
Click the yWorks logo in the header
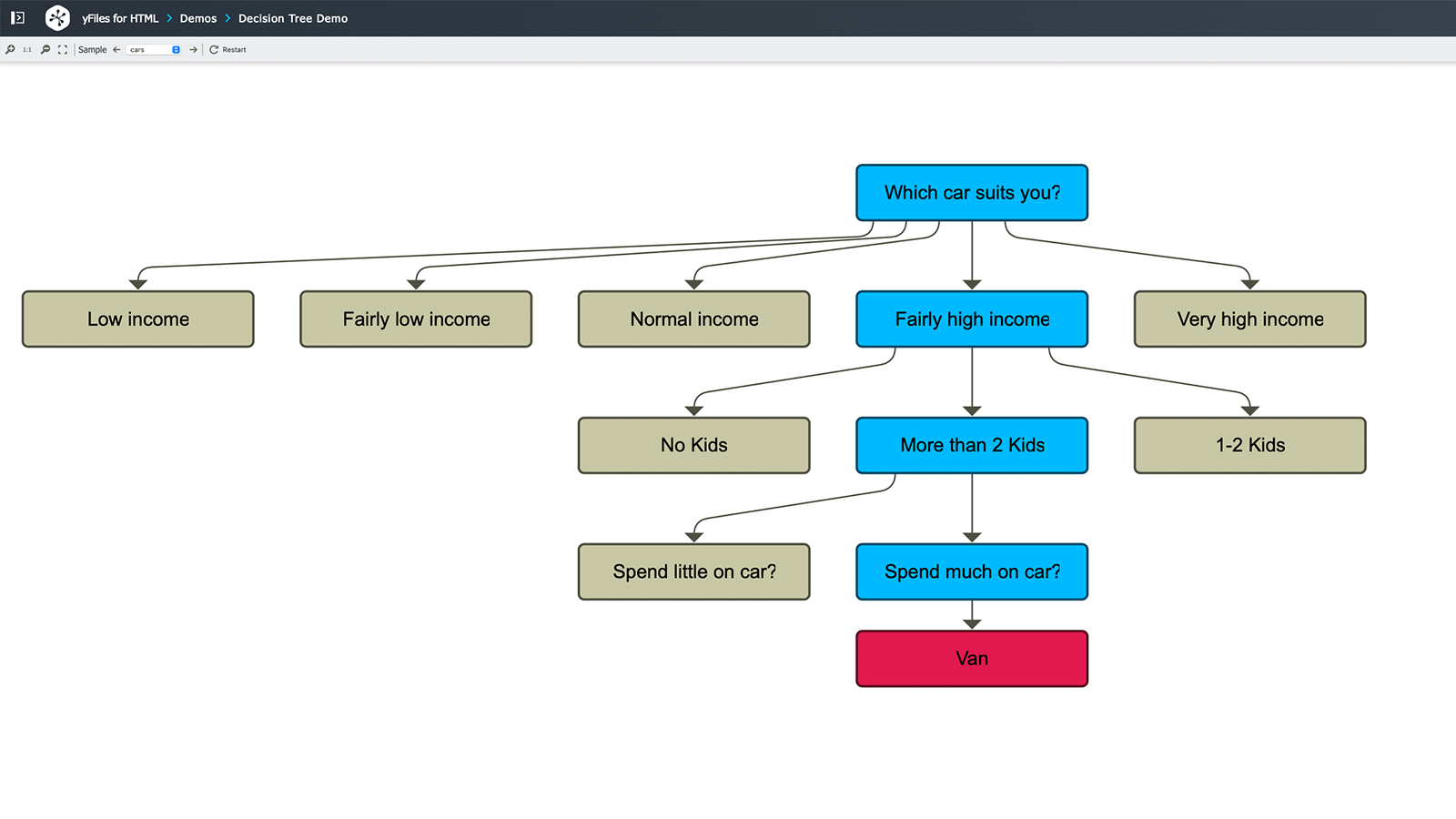pyautogui.click(x=57, y=17)
